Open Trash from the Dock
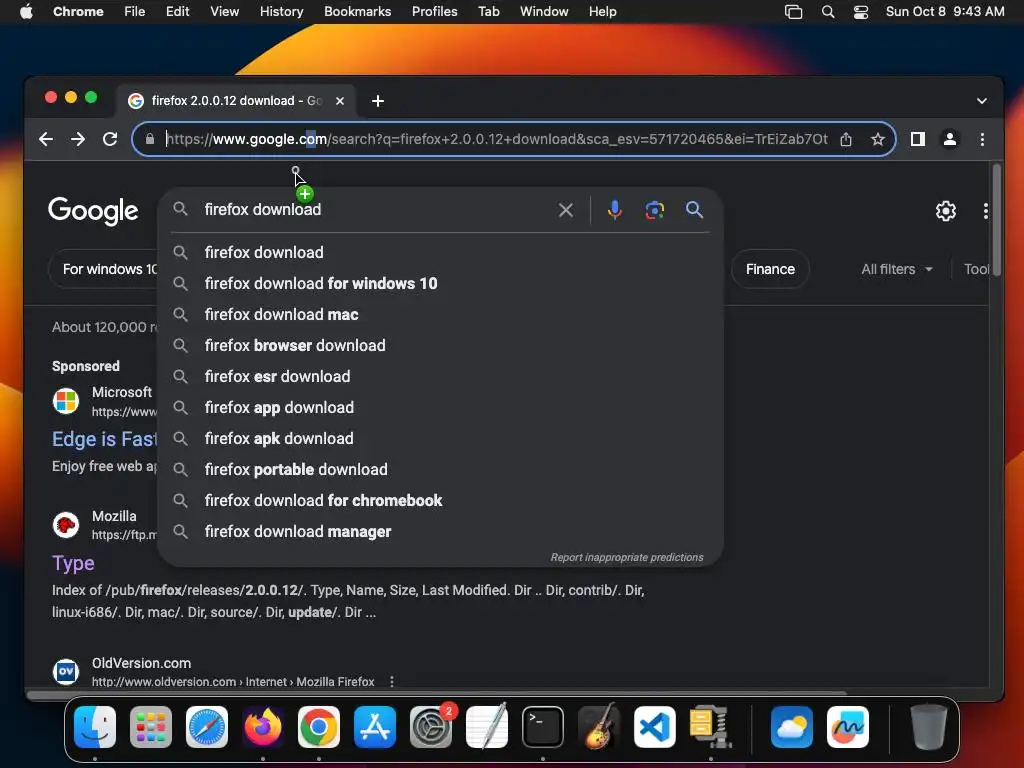Viewport: 1024px width, 768px height. (x=929, y=726)
